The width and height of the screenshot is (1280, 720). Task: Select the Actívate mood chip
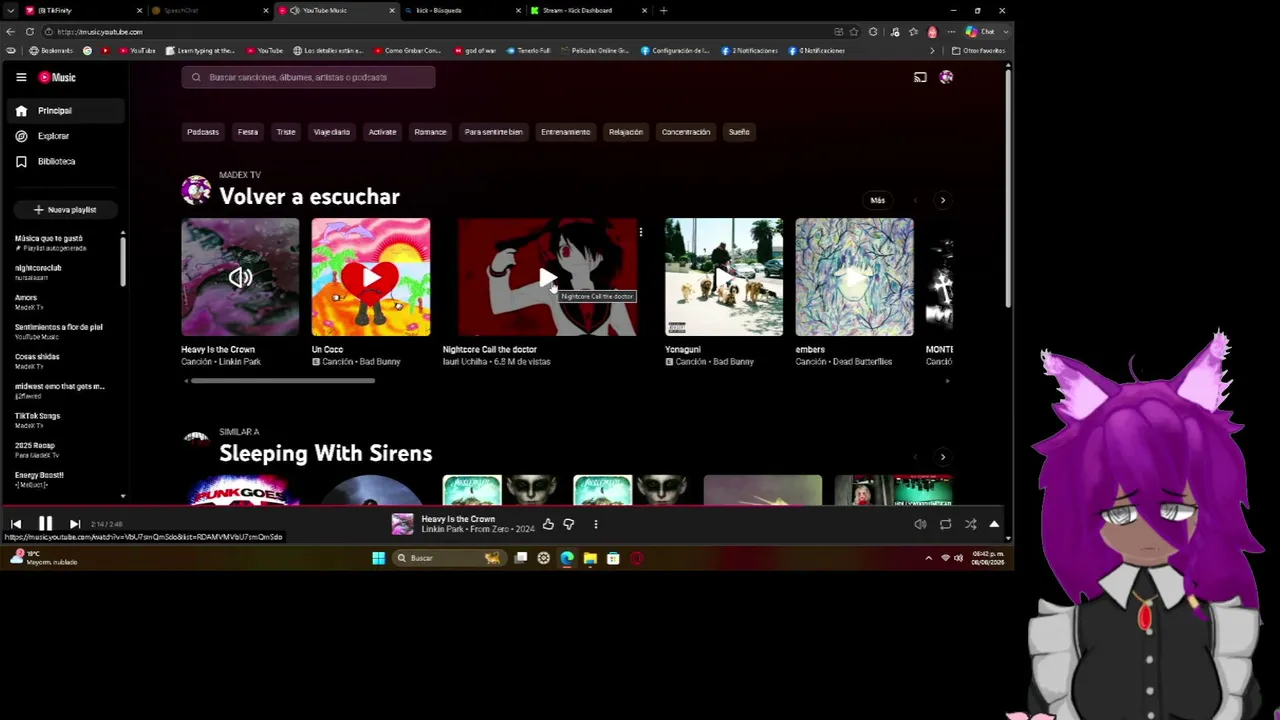(382, 132)
